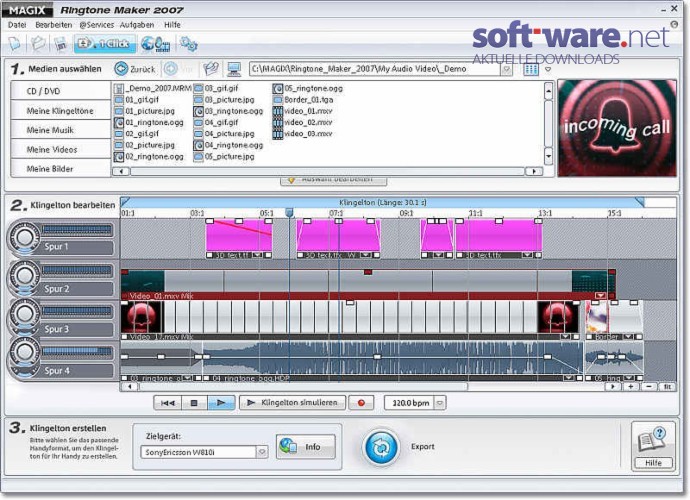Click the Info button beside Zielgerät

306,447
